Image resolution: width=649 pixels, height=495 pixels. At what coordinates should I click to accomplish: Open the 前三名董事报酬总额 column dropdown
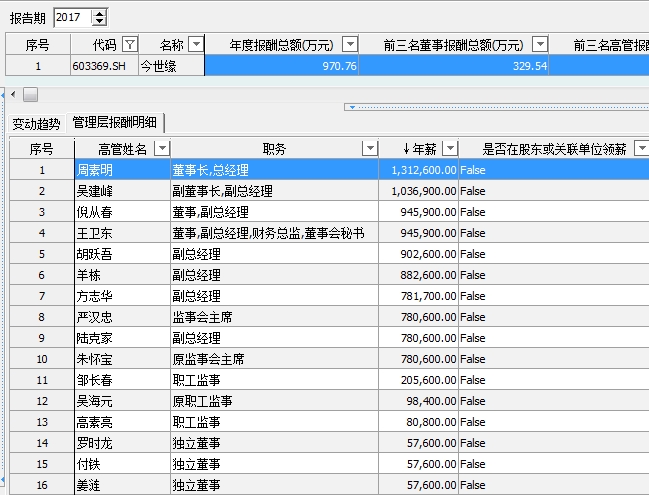pos(540,44)
